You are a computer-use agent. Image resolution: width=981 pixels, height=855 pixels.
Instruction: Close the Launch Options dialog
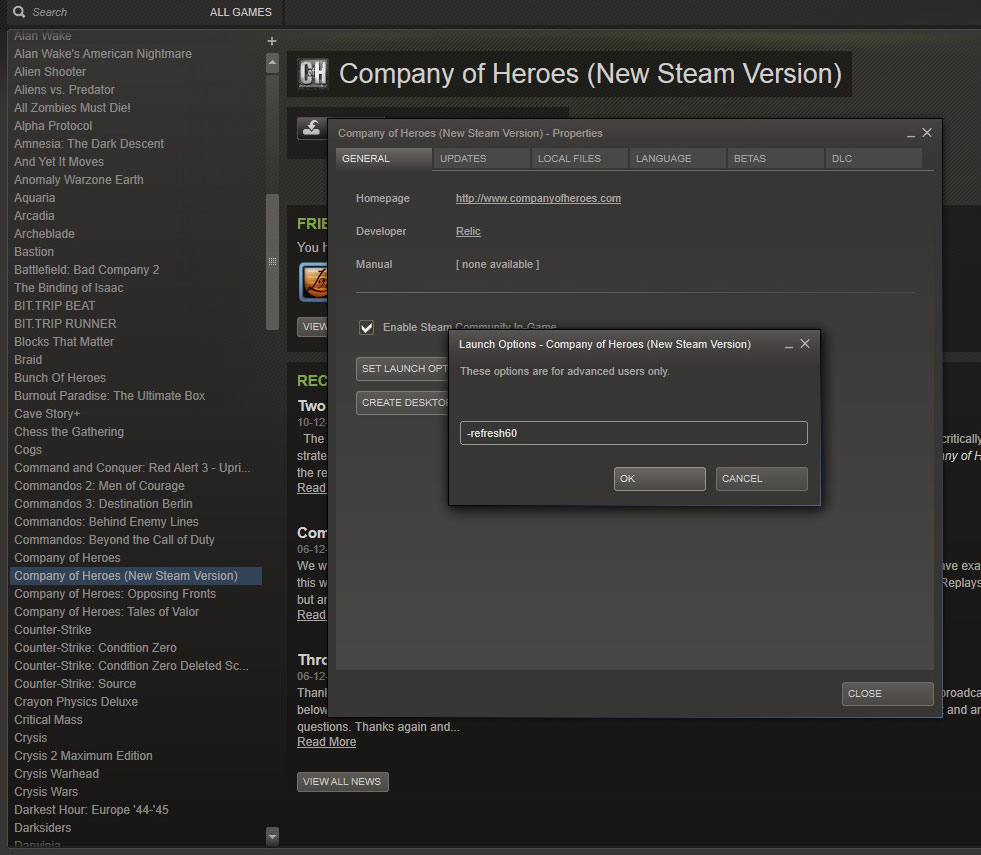[x=805, y=344]
